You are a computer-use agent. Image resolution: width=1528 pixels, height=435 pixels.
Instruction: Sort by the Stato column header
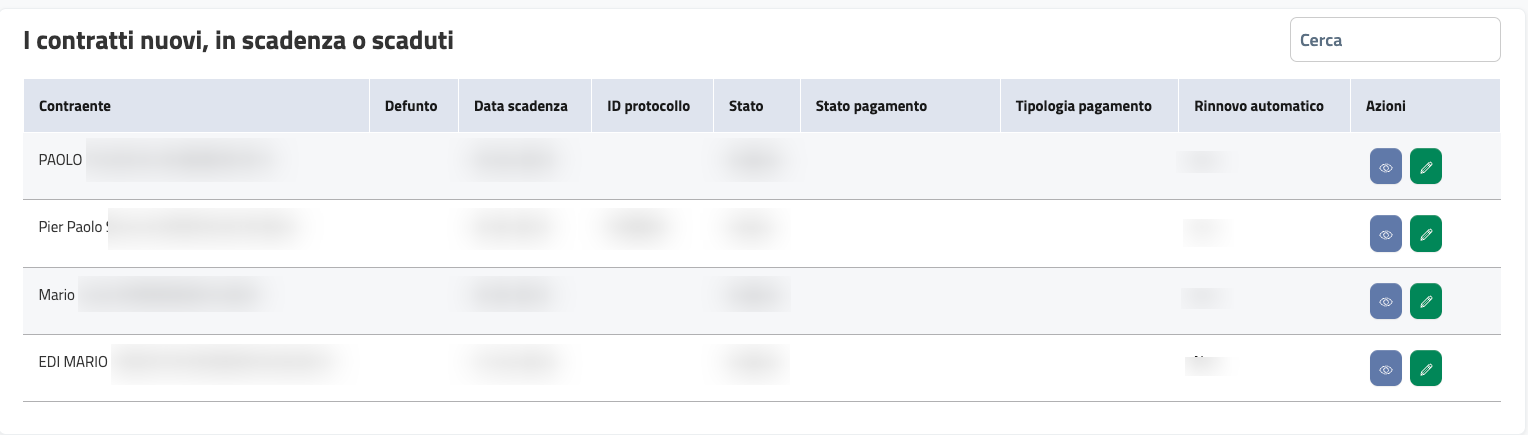pos(746,106)
